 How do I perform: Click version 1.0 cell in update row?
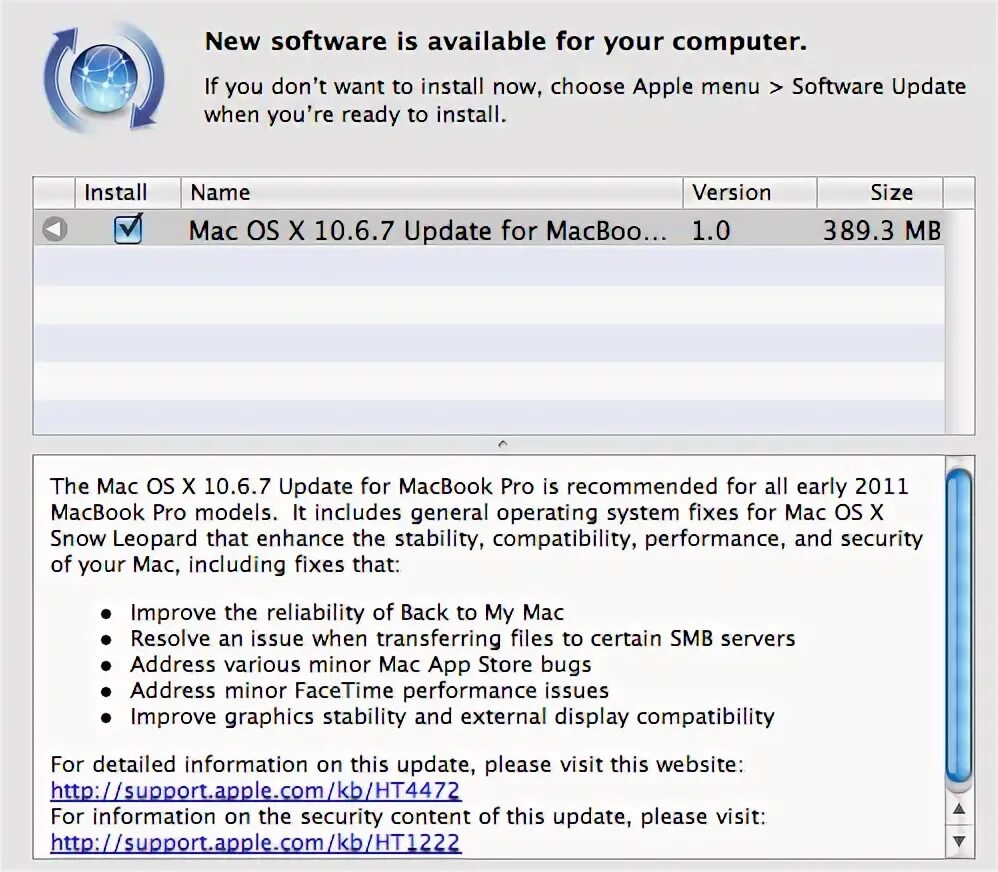tap(711, 230)
